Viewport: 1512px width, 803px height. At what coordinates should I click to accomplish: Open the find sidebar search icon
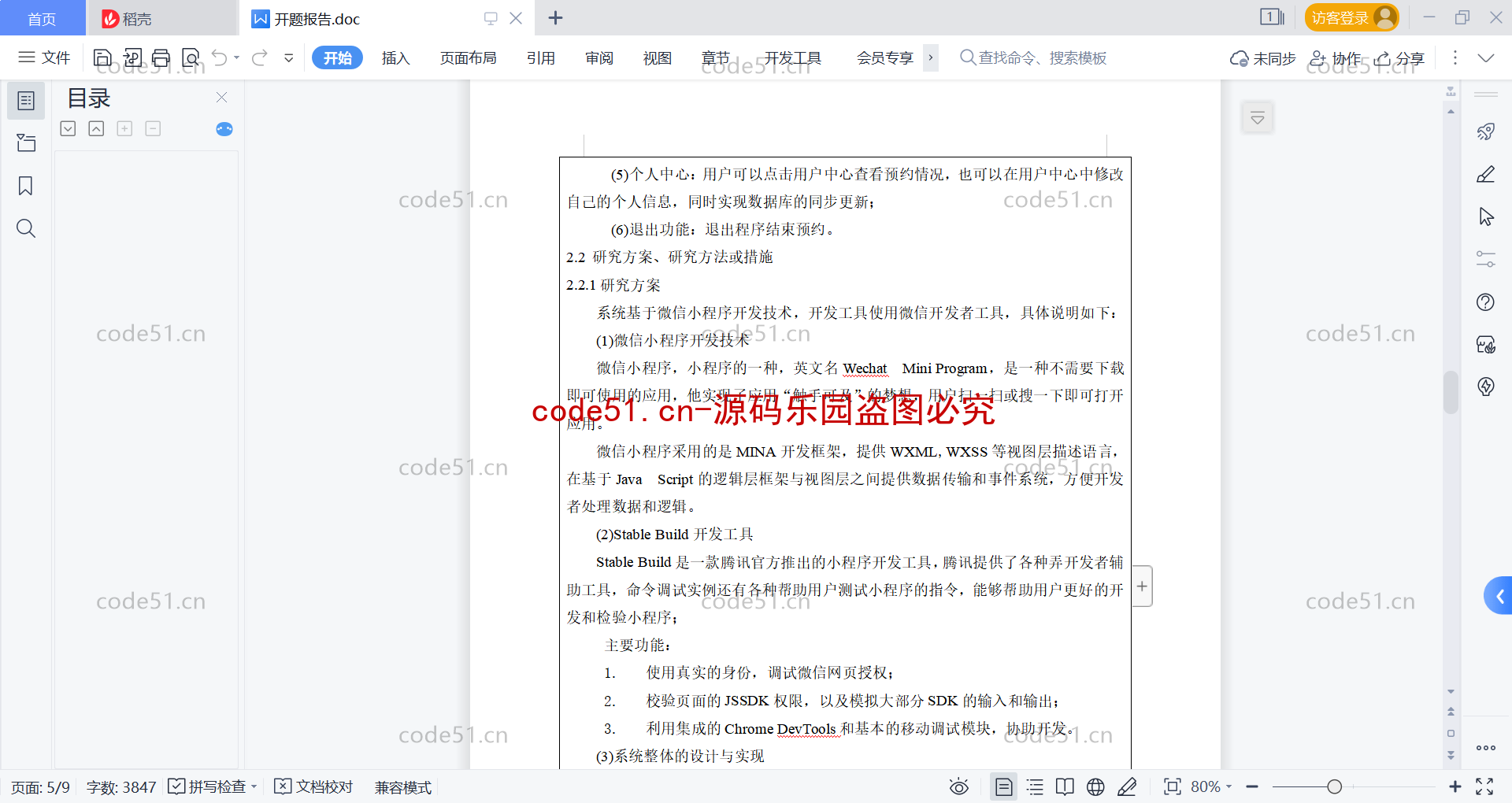click(26, 228)
